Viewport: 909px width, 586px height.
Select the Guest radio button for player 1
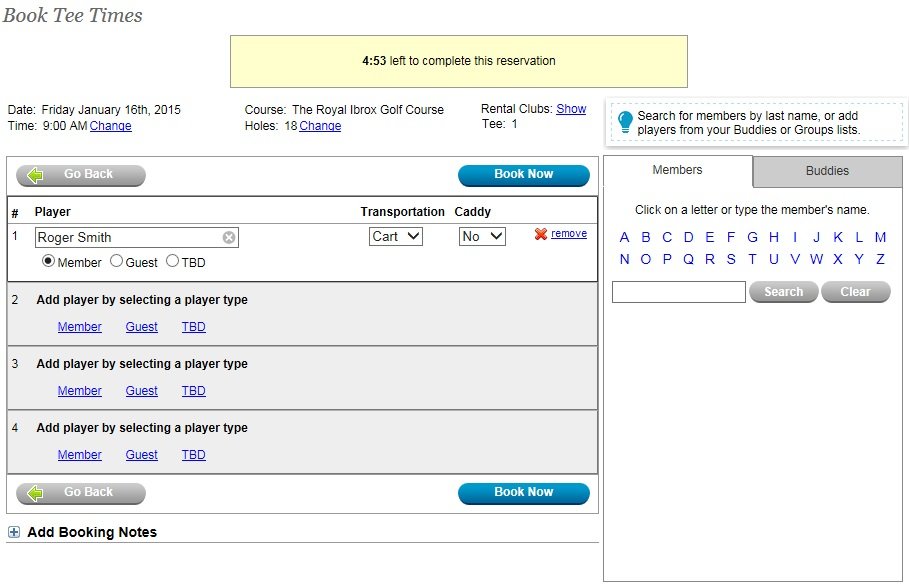(x=116, y=261)
